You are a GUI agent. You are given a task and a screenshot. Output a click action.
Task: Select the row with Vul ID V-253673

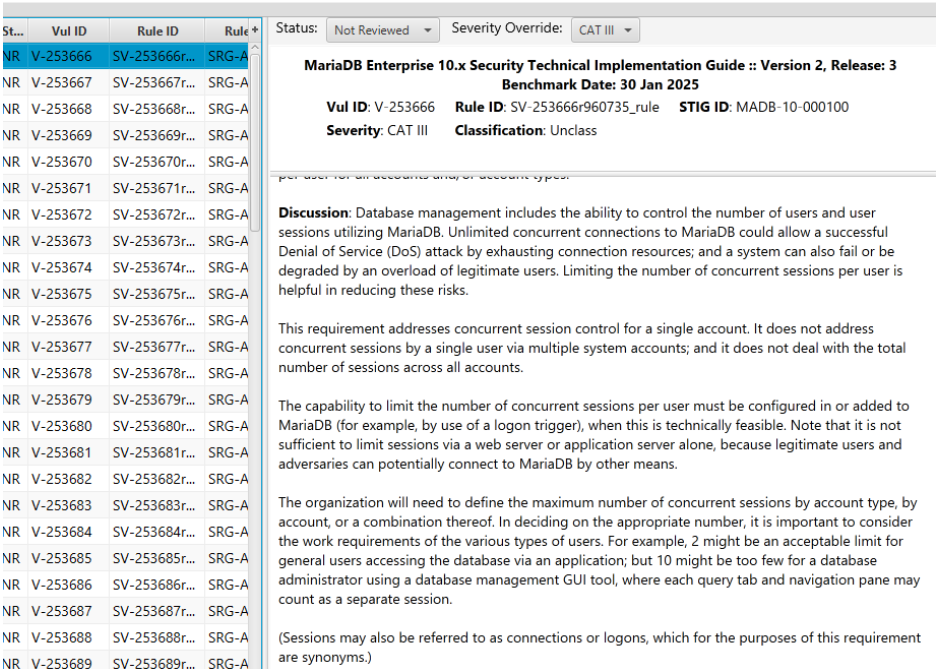61,241
